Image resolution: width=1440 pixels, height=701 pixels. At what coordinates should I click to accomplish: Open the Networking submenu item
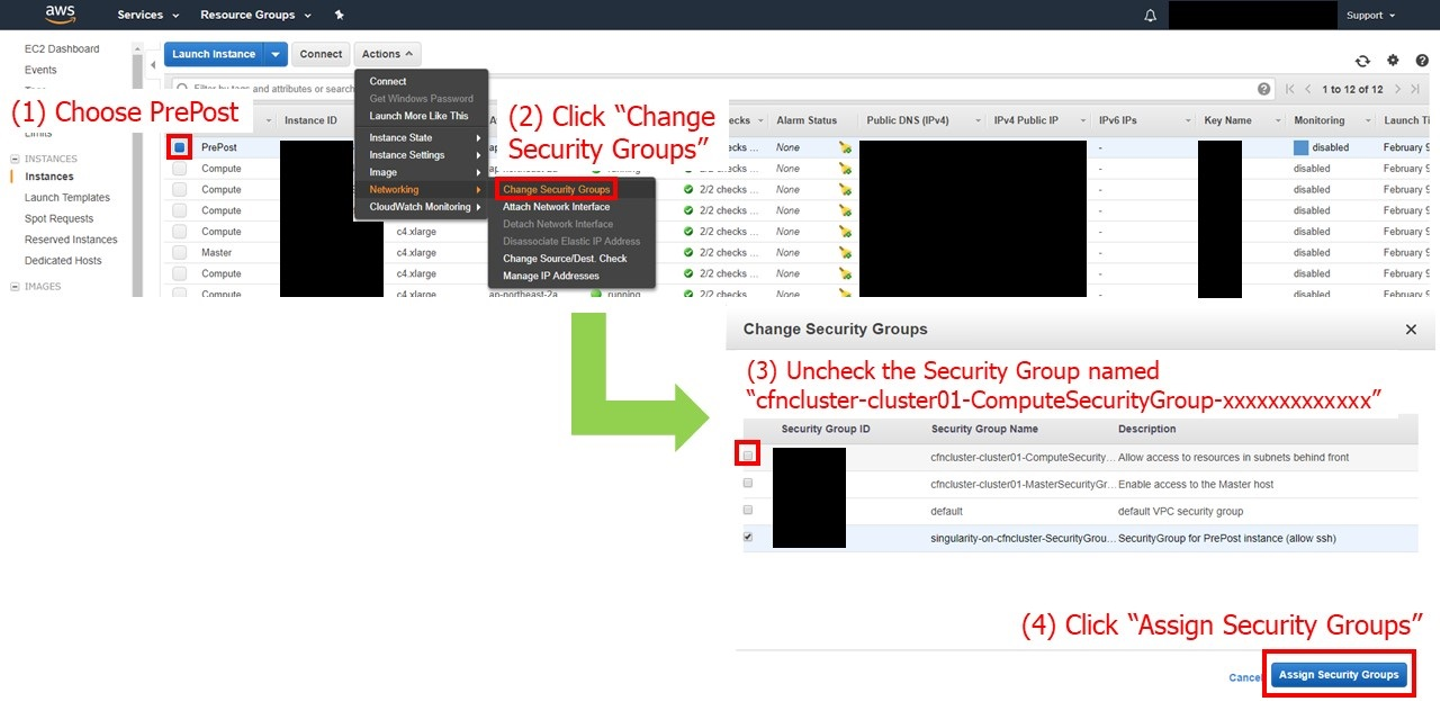click(x=421, y=189)
